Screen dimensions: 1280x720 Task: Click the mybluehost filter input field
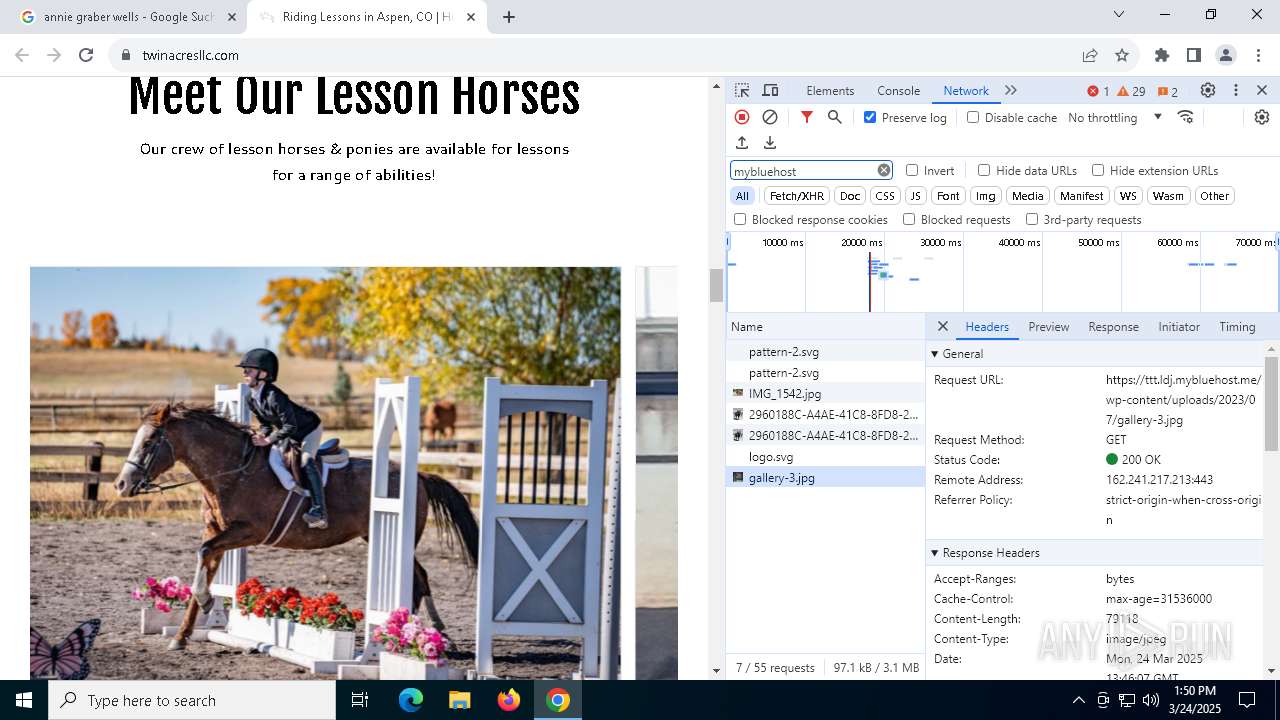(811, 170)
